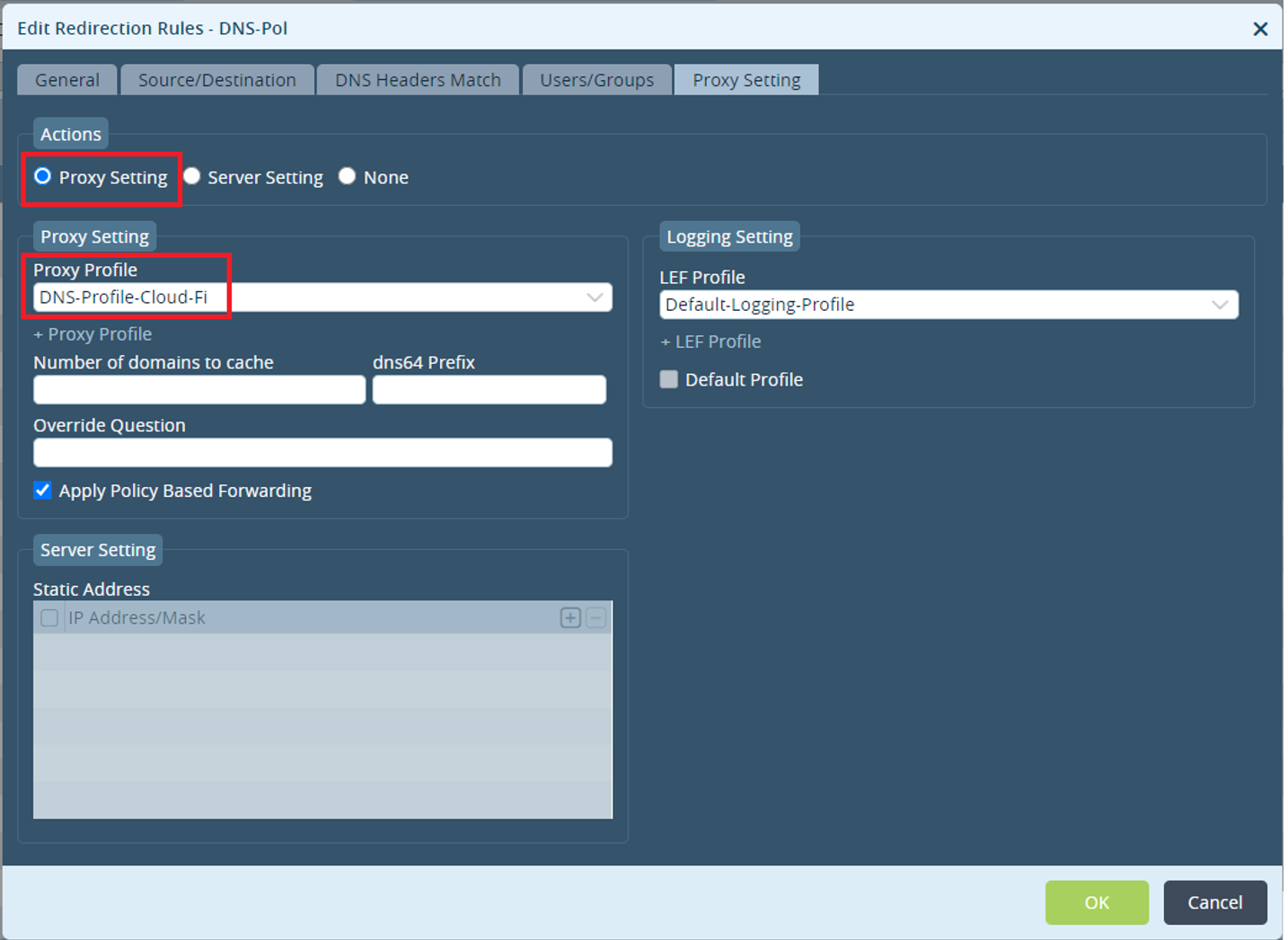Image resolution: width=1288 pixels, height=940 pixels.
Task: Add a logging profile via + LEF Profile
Action: click(710, 341)
